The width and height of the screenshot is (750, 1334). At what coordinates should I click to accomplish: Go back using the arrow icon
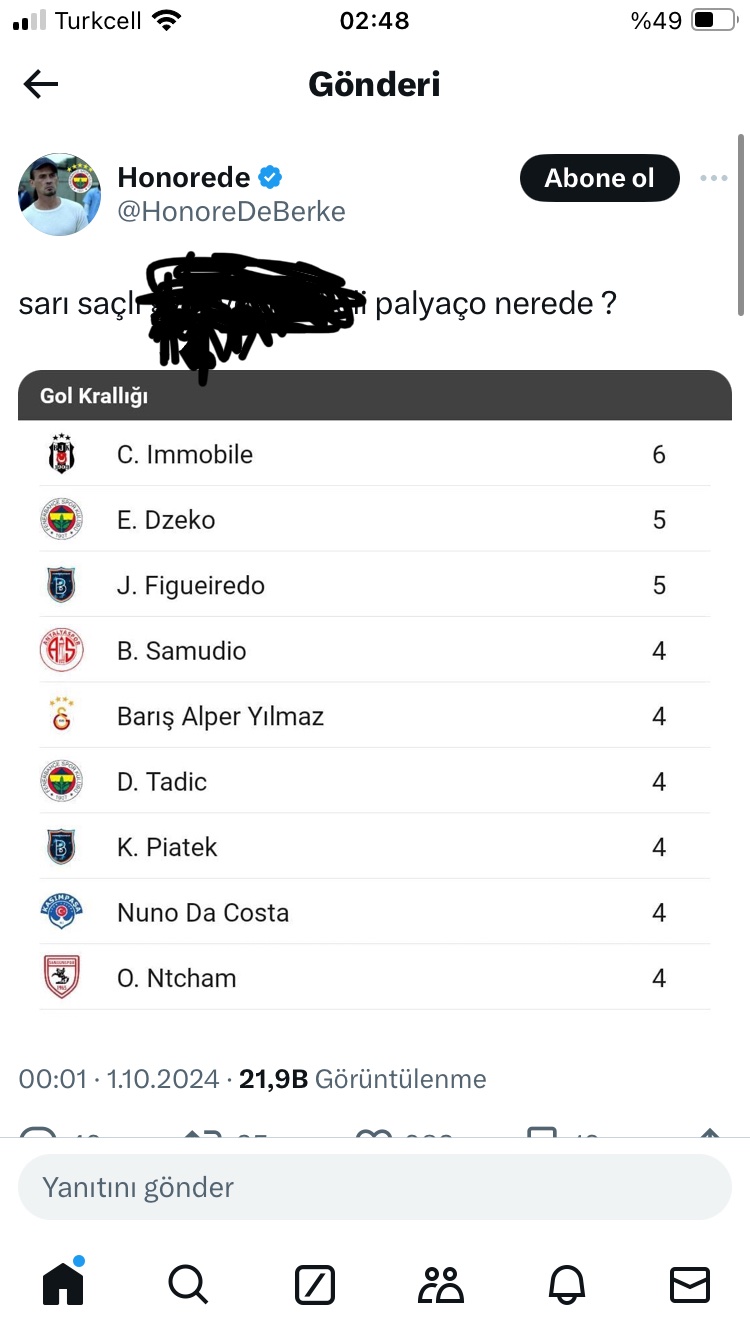(x=41, y=85)
